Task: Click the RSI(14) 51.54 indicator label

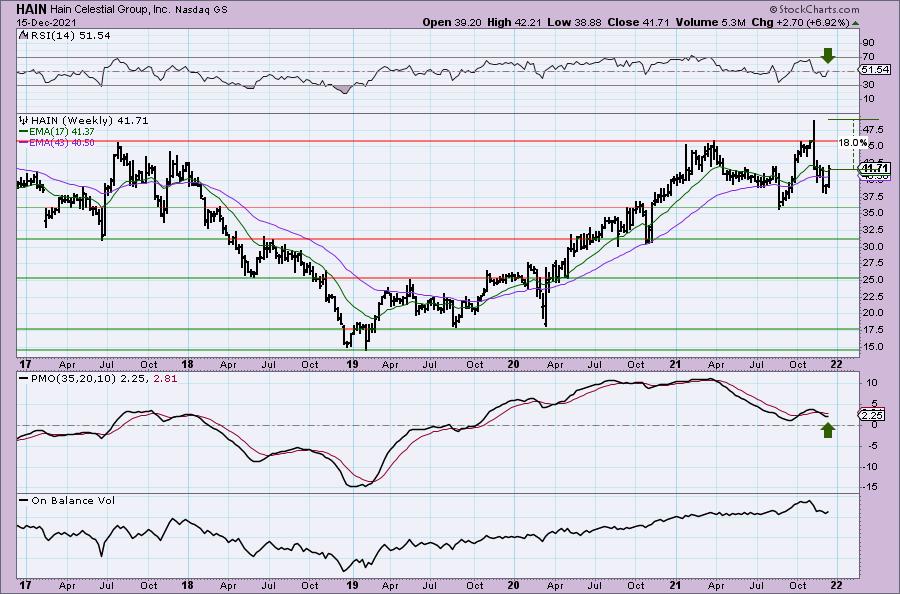Action: pos(69,36)
